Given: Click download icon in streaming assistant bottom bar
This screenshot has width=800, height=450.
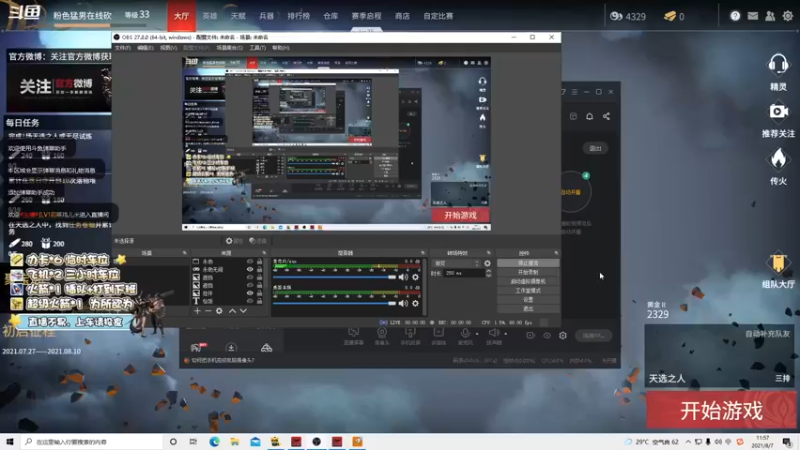Looking at the screenshot, I should coord(231,348).
